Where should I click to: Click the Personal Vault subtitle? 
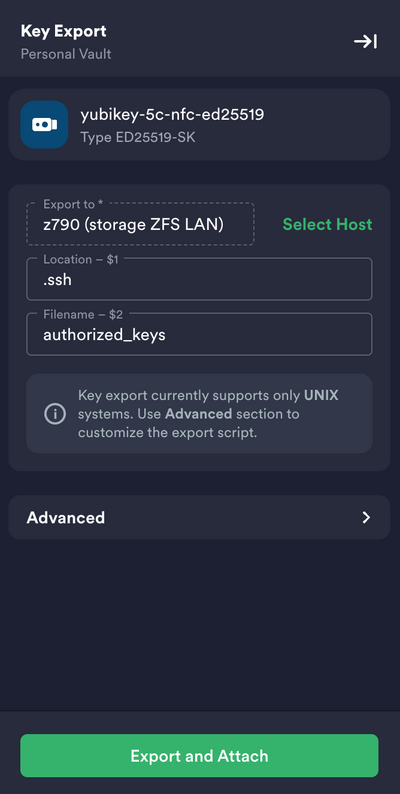66,54
